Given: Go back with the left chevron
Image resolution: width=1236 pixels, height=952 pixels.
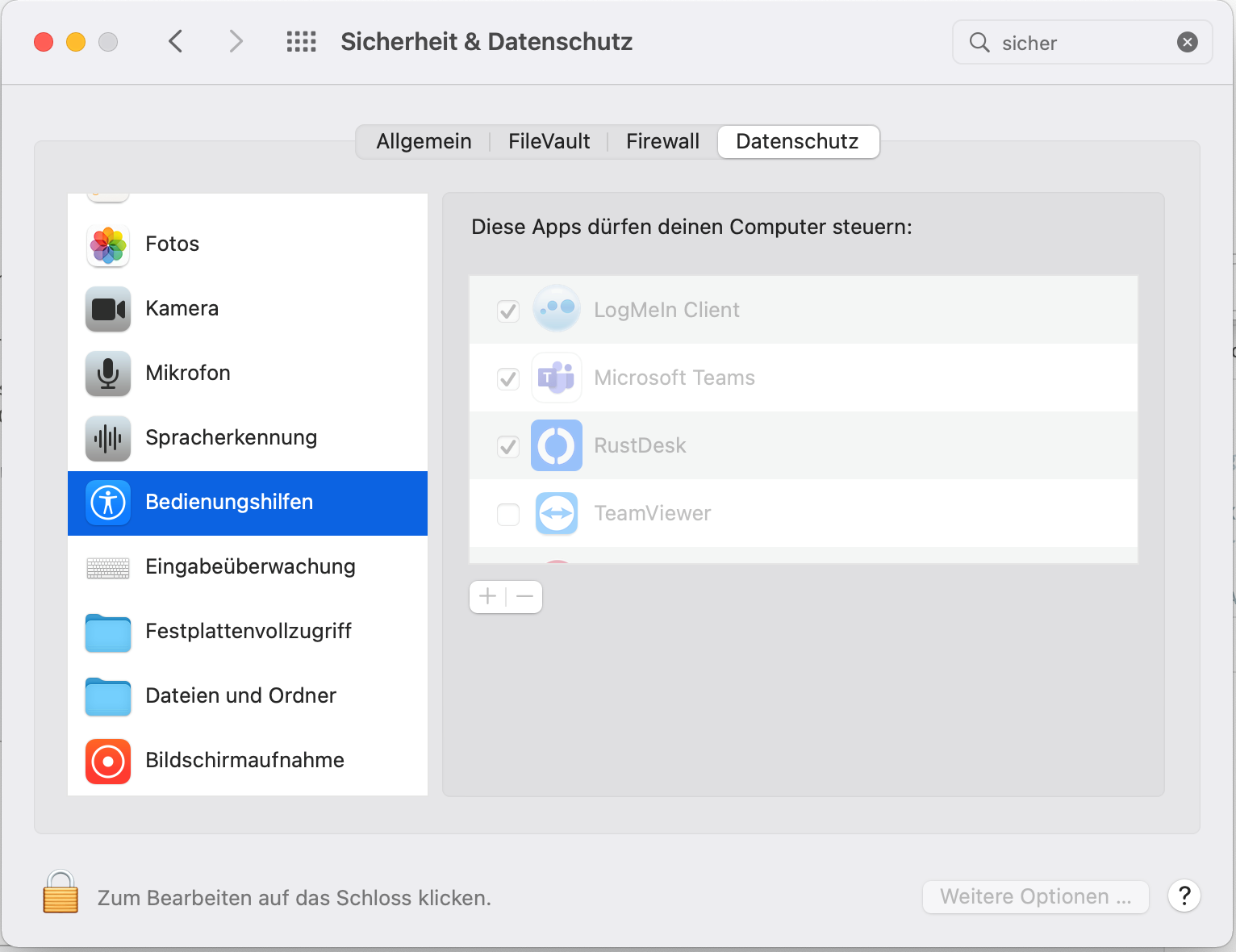Looking at the screenshot, I should [x=176, y=41].
